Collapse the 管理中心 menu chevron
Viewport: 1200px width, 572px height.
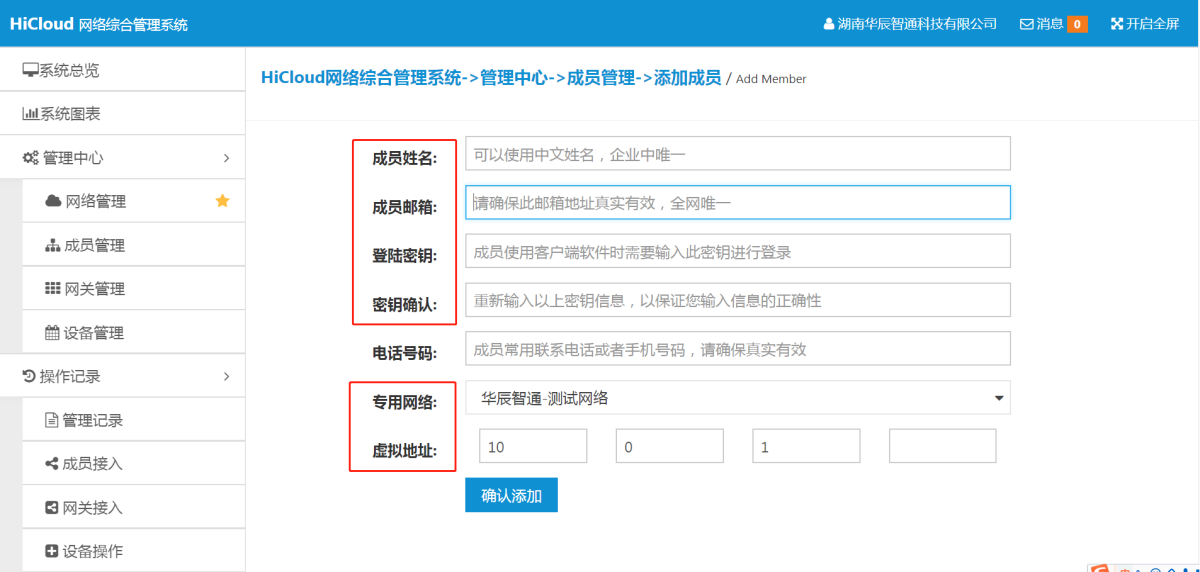(x=226, y=158)
